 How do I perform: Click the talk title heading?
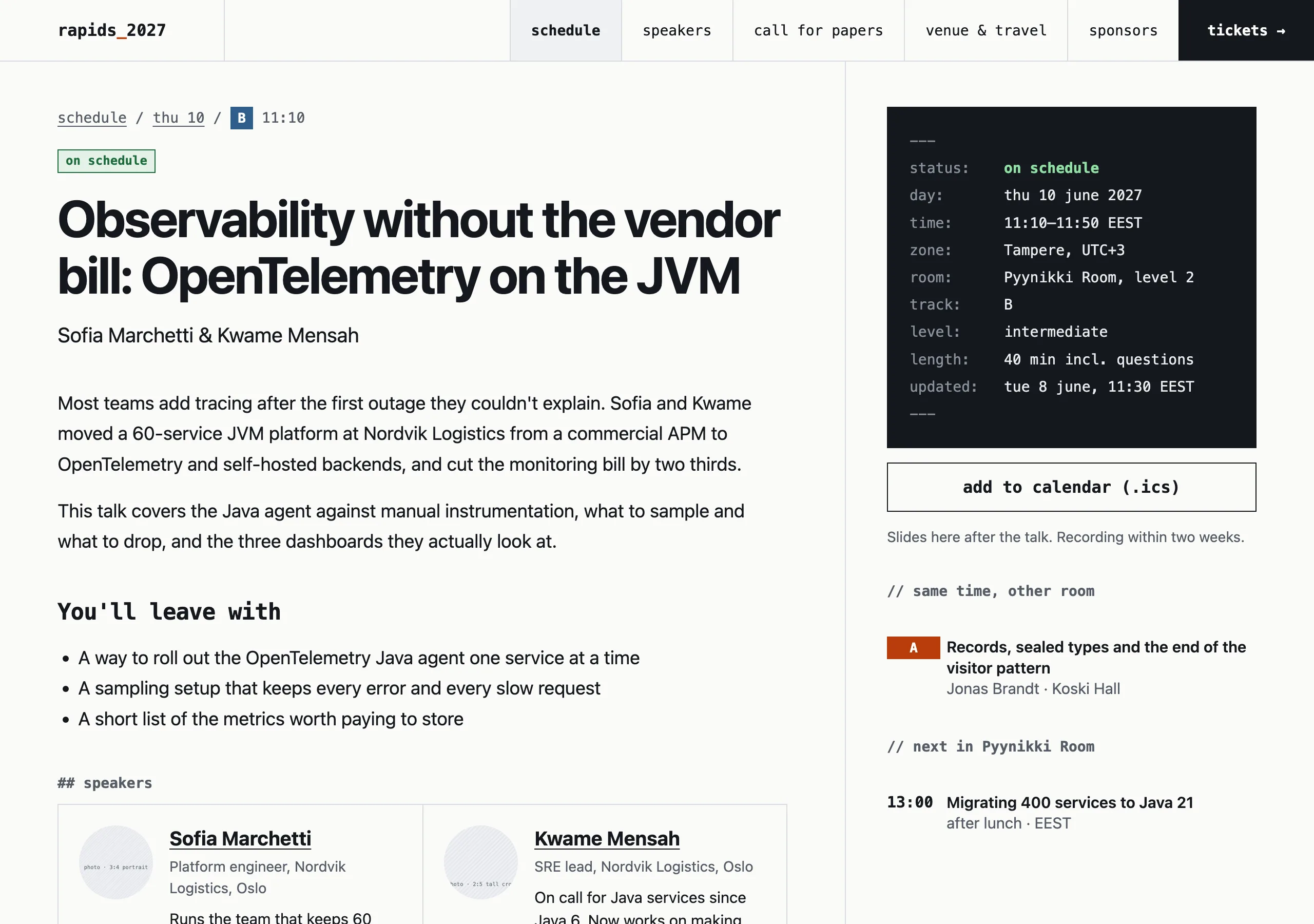(x=418, y=248)
